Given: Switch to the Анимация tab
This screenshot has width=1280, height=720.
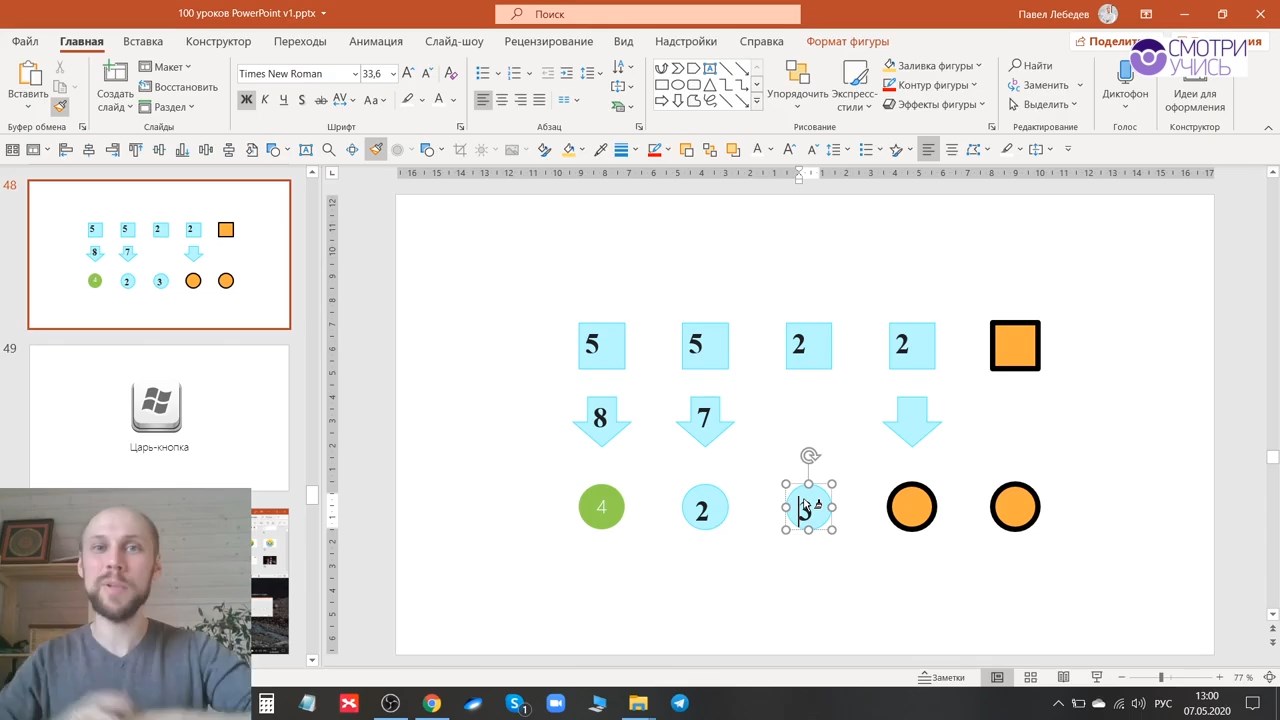Looking at the screenshot, I should pyautogui.click(x=375, y=42).
